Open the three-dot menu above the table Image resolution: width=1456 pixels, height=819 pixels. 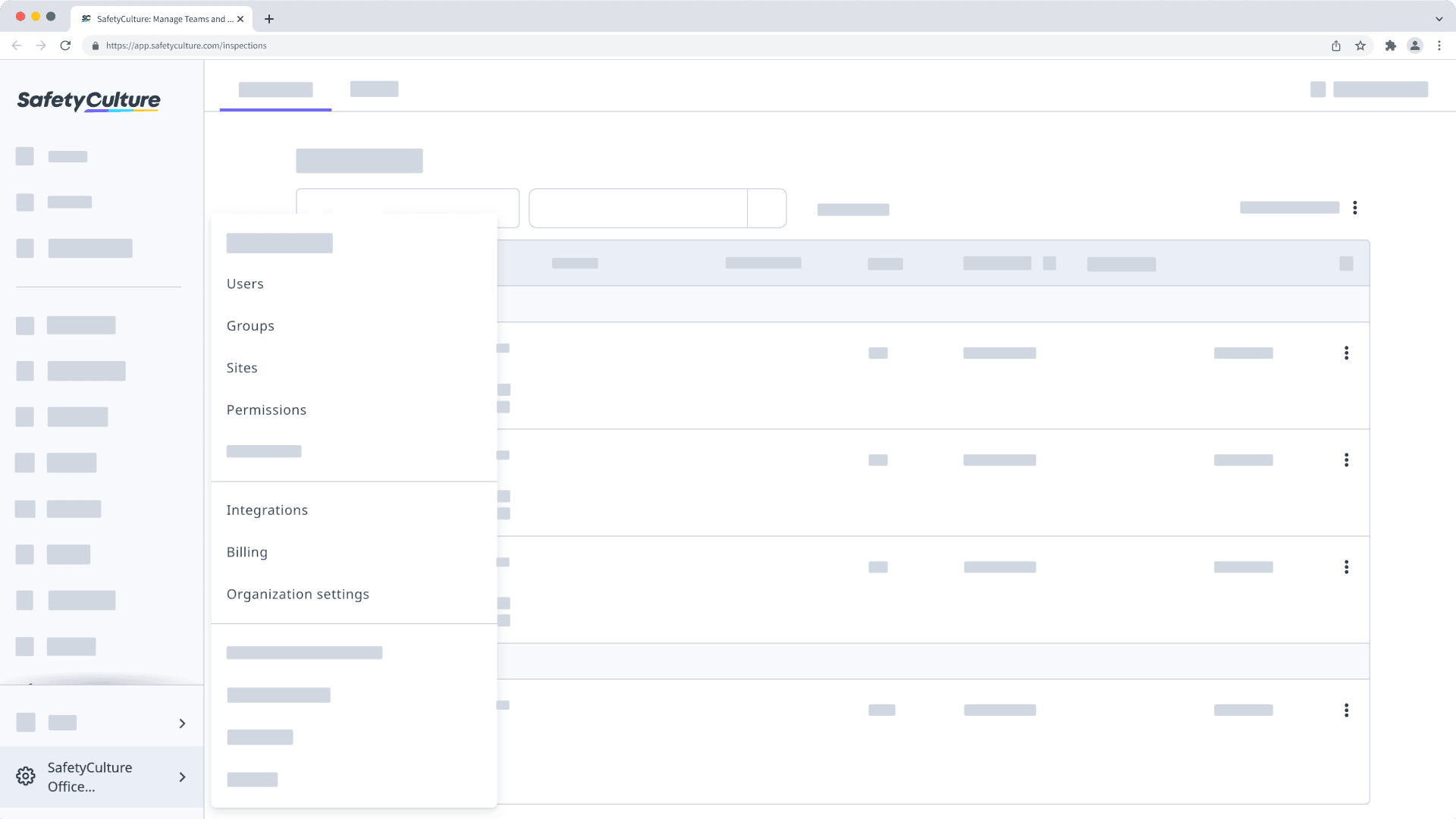(1355, 207)
